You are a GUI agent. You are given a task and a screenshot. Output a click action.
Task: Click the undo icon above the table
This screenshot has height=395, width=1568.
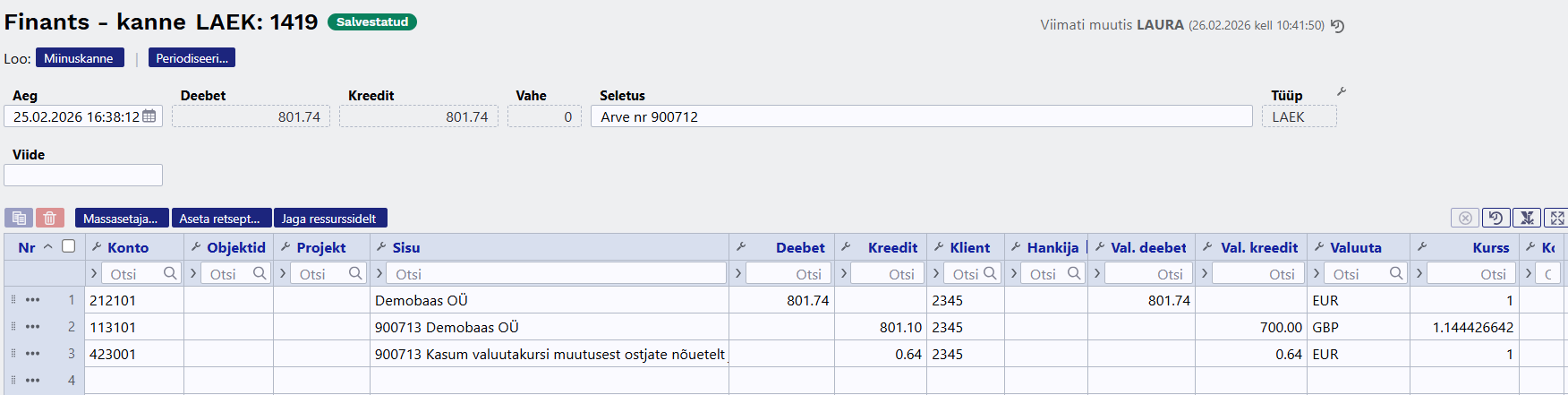tap(1496, 218)
